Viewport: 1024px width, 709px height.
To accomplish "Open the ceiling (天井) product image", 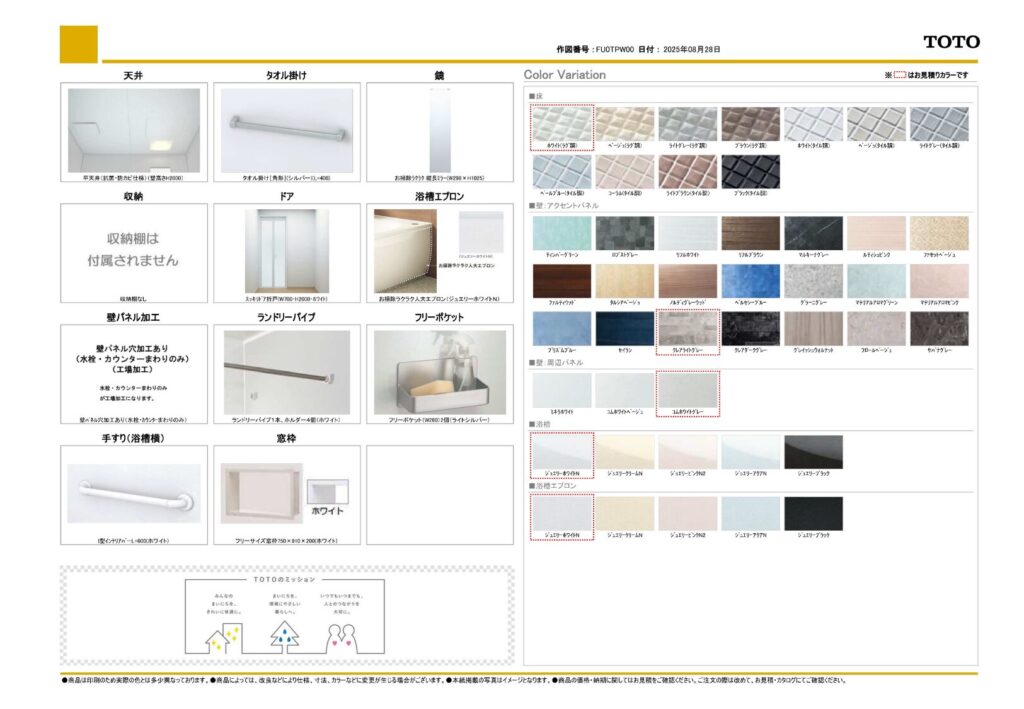I will point(134,130).
